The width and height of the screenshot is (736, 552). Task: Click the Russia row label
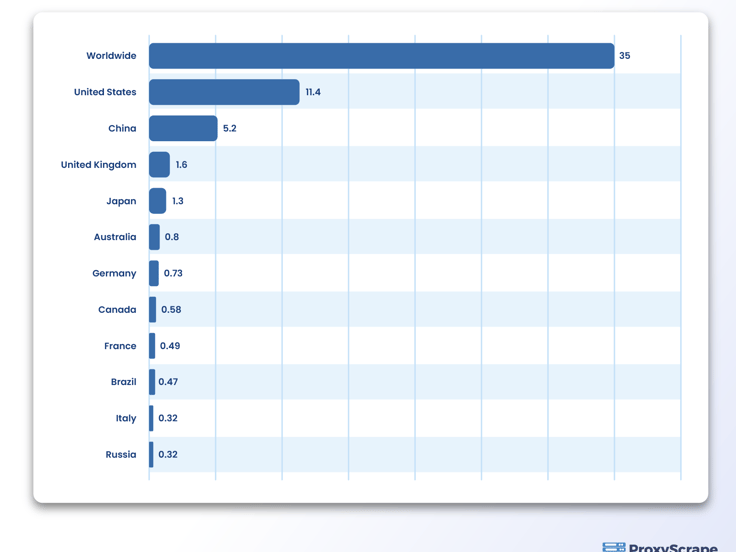coord(121,454)
